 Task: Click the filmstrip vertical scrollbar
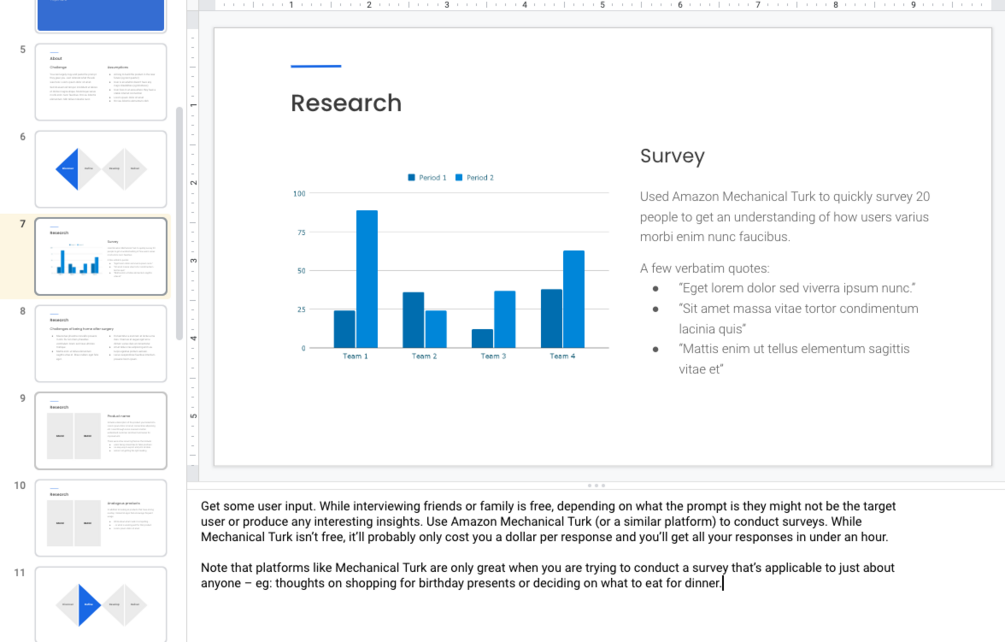tap(179, 223)
